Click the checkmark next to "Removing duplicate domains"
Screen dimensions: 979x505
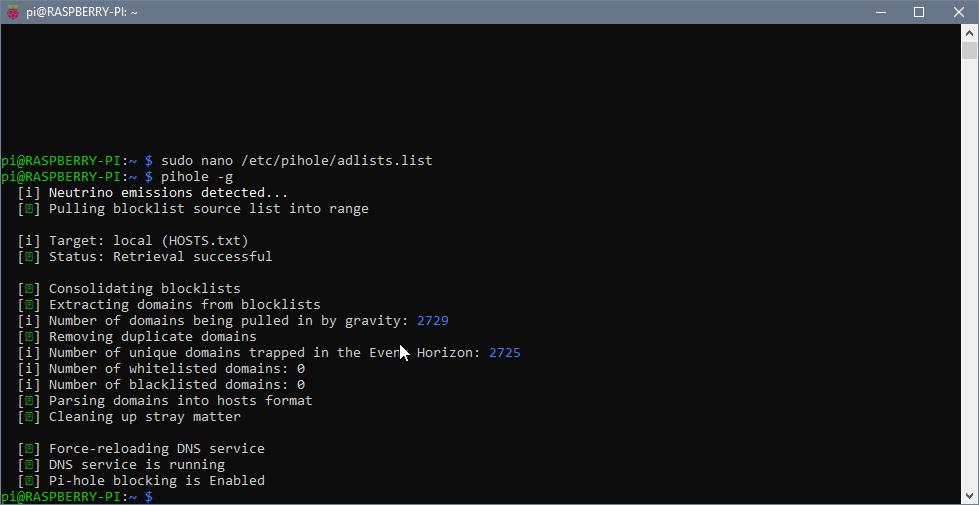tap(29, 337)
